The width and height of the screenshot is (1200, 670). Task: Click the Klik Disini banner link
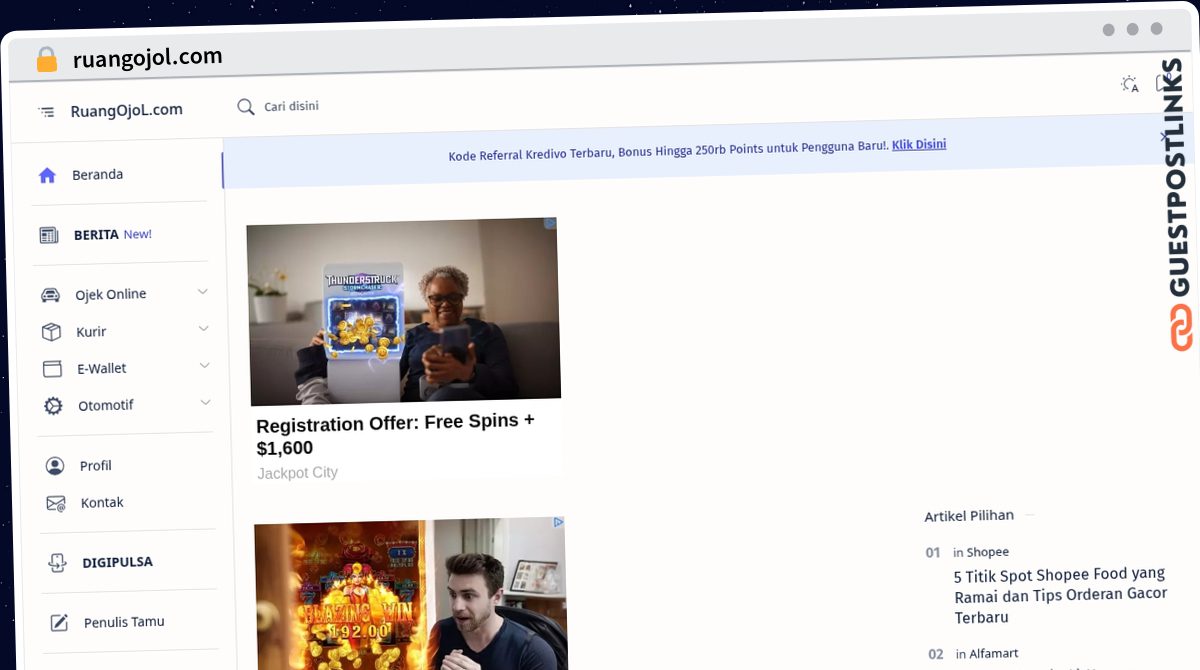(x=919, y=144)
